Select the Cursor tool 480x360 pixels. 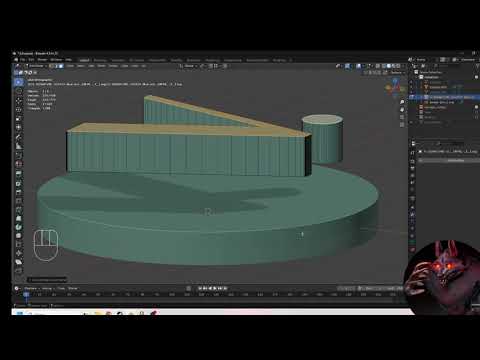pos(19,91)
